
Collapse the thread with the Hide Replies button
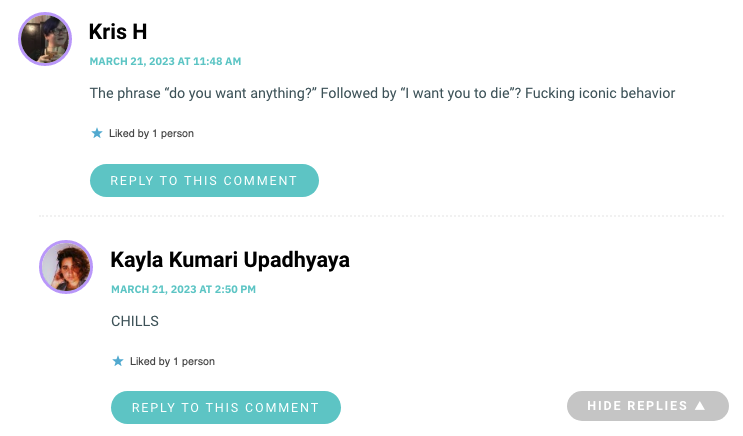[648, 406]
